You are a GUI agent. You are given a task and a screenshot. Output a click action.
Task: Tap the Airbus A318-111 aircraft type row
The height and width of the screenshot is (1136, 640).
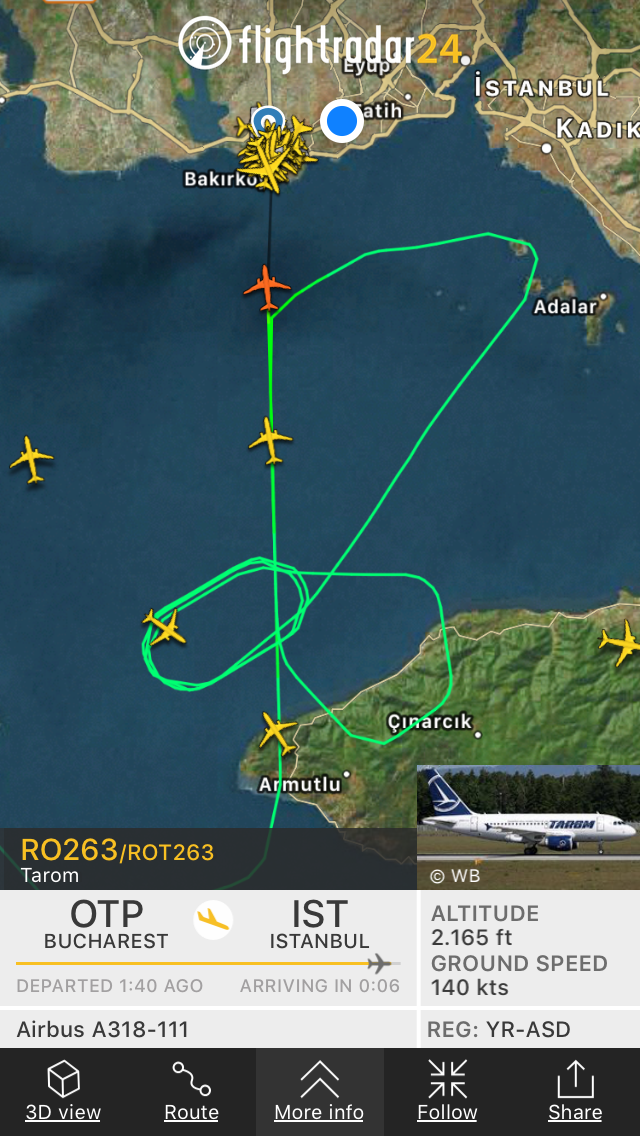(208, 1029)
